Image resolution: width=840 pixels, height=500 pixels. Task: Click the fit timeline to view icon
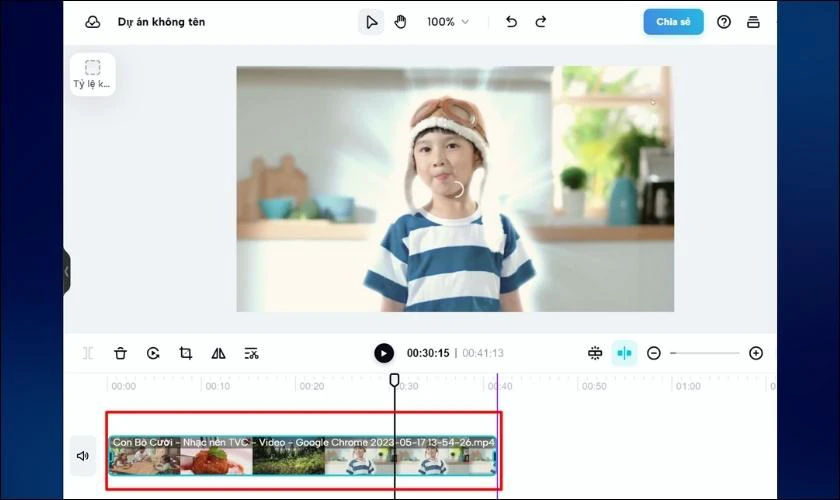tap(595, 353)
